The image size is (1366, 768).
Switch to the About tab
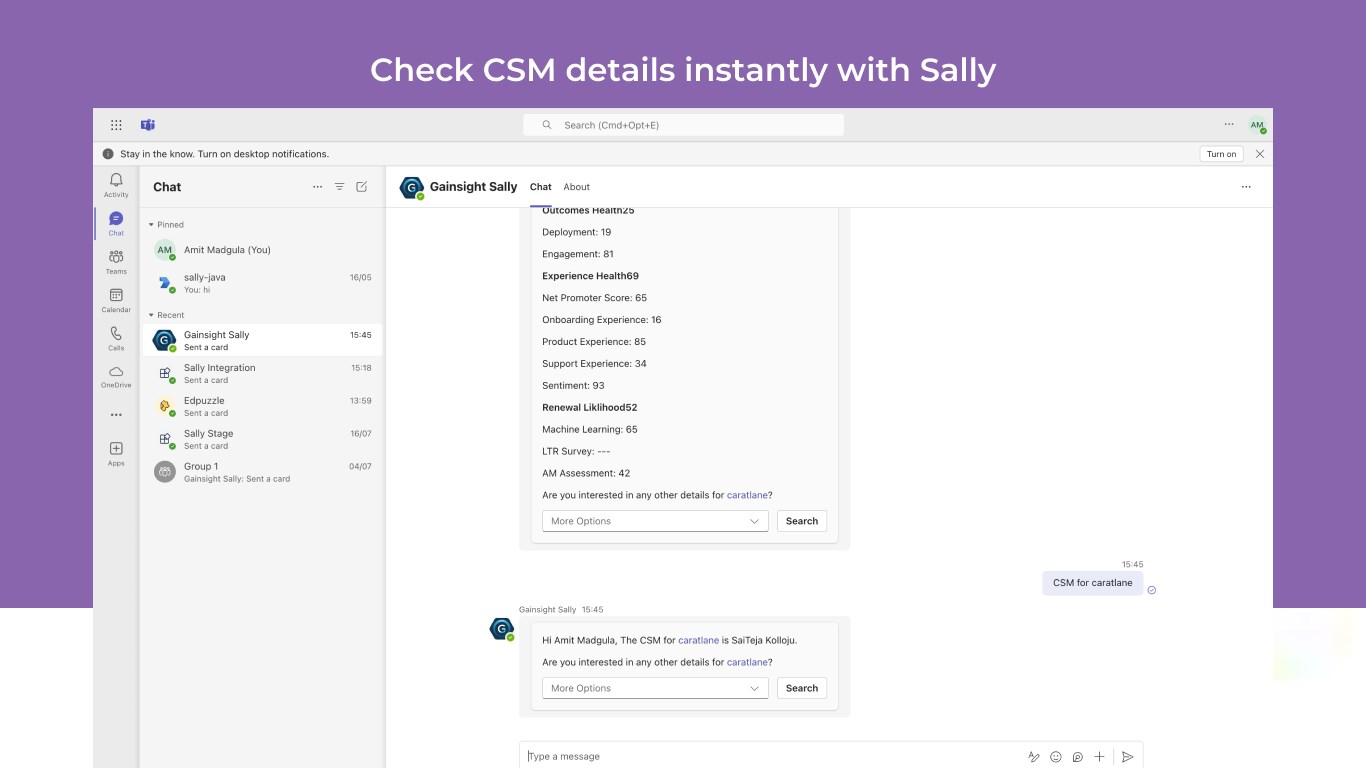[x=576, y=187]
